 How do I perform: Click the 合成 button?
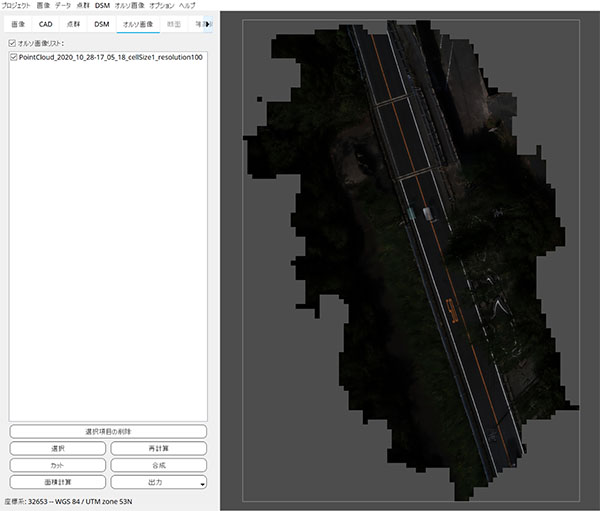(158, 465)
